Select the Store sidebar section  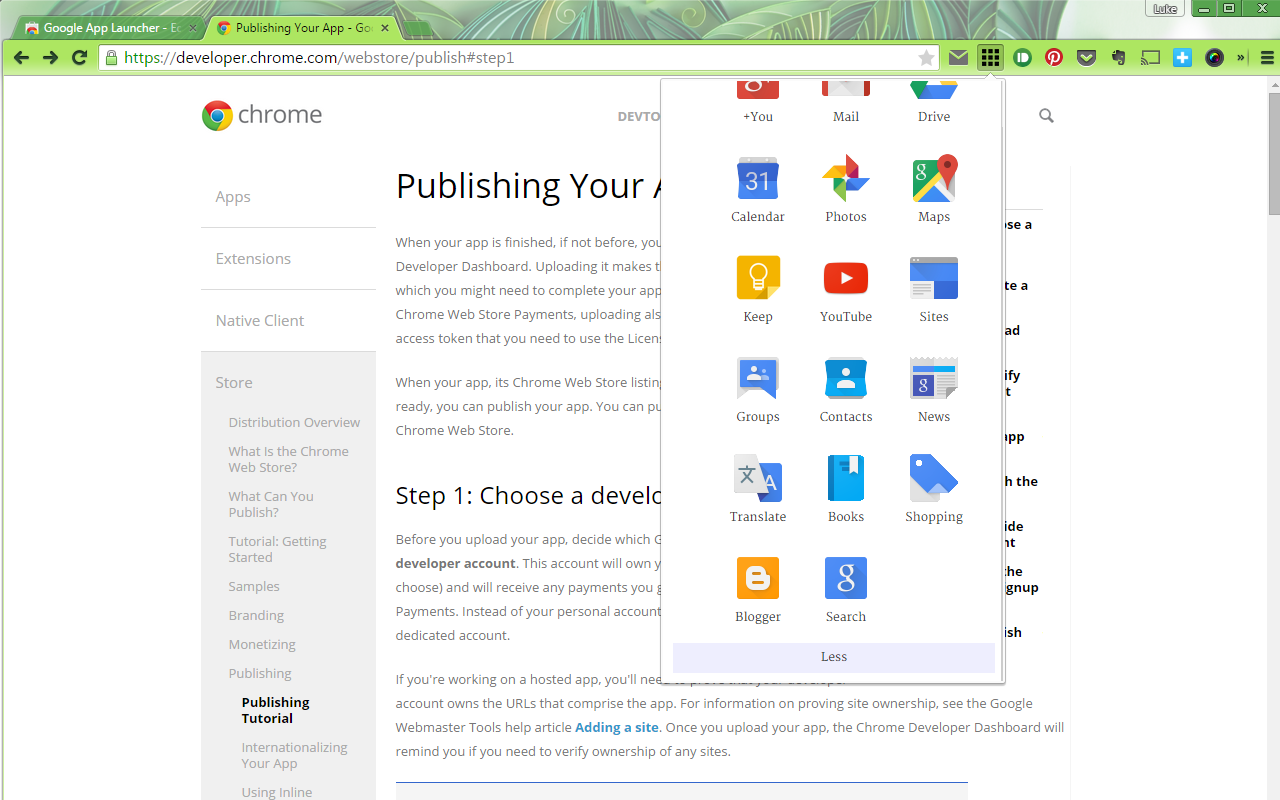point(234,383)
